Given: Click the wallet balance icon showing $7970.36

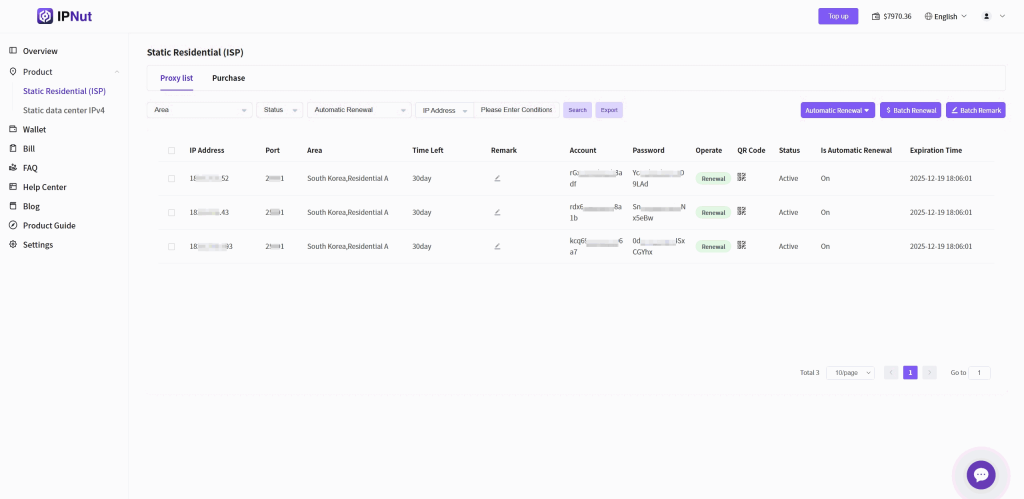Looking at the screenshot, I should (x=876, y=16).
